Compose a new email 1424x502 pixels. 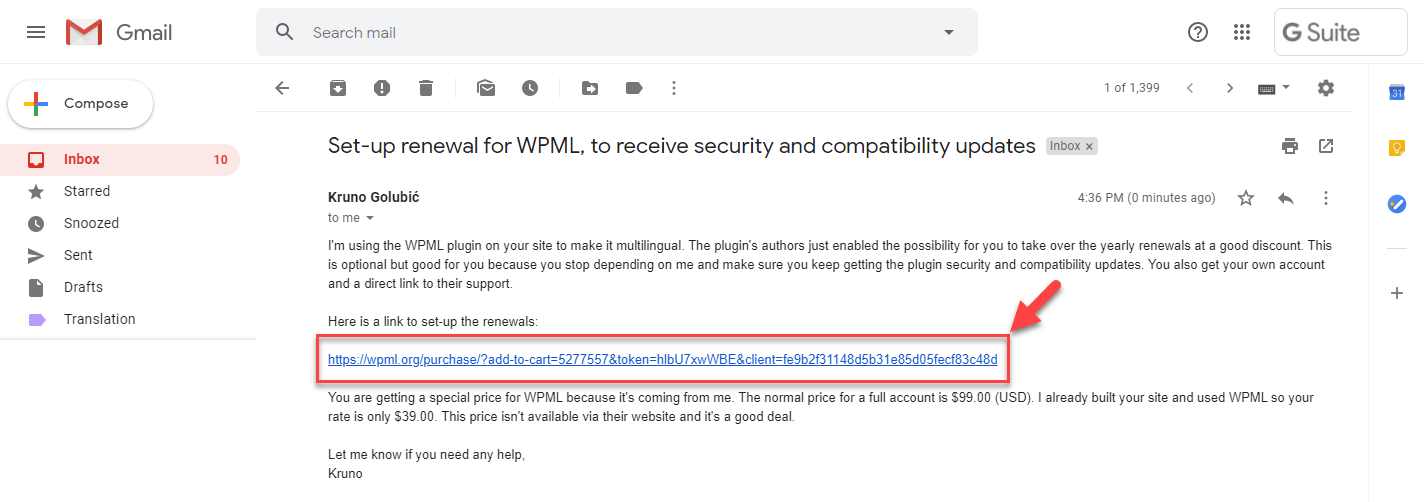click(x=81, y=104)
